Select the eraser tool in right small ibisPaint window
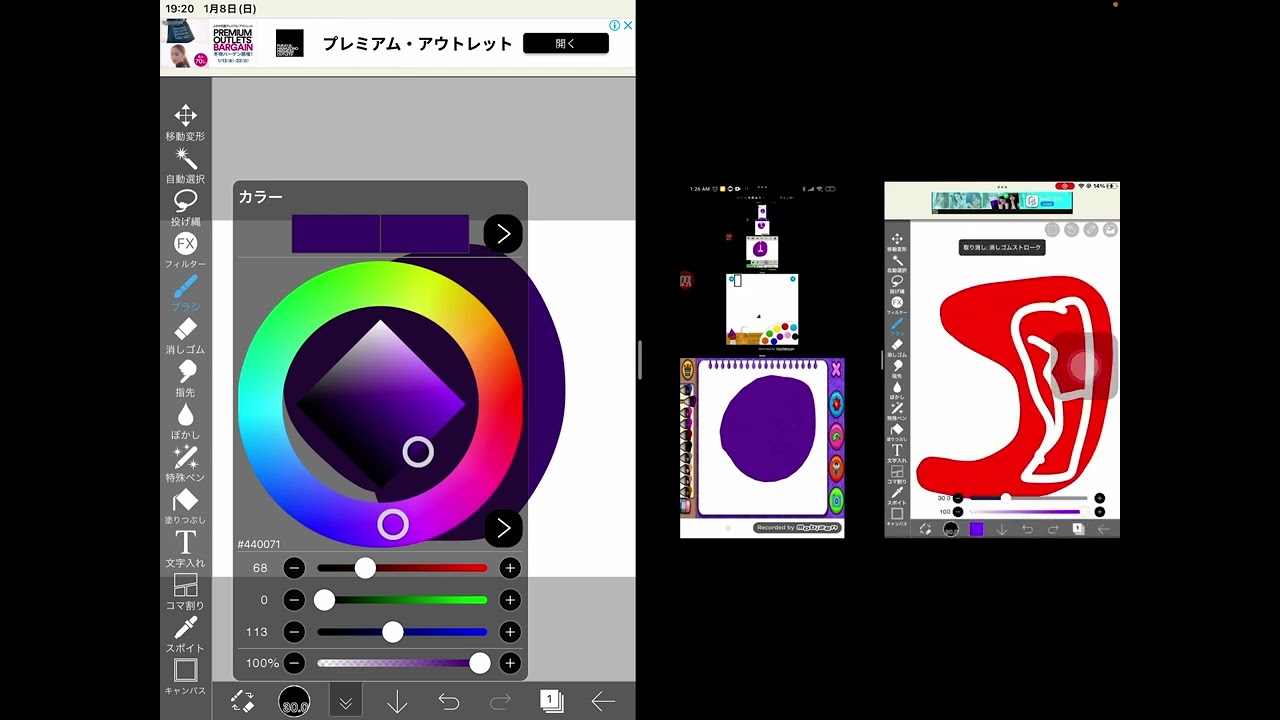This screenshot has height=720, width=1280. point(897,347)
